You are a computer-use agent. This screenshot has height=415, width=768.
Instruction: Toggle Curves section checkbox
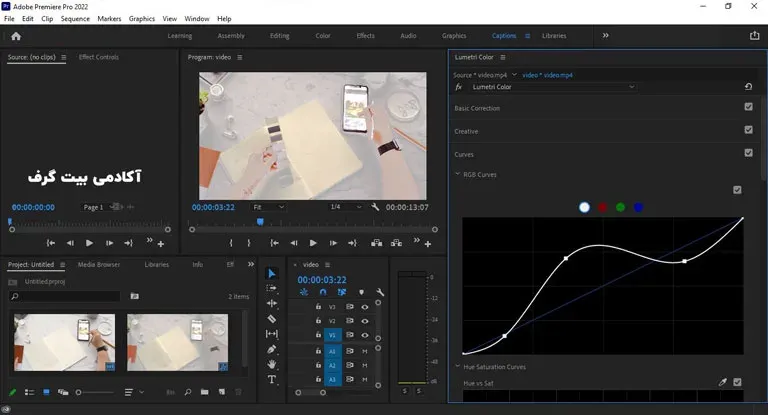[748, 153]
